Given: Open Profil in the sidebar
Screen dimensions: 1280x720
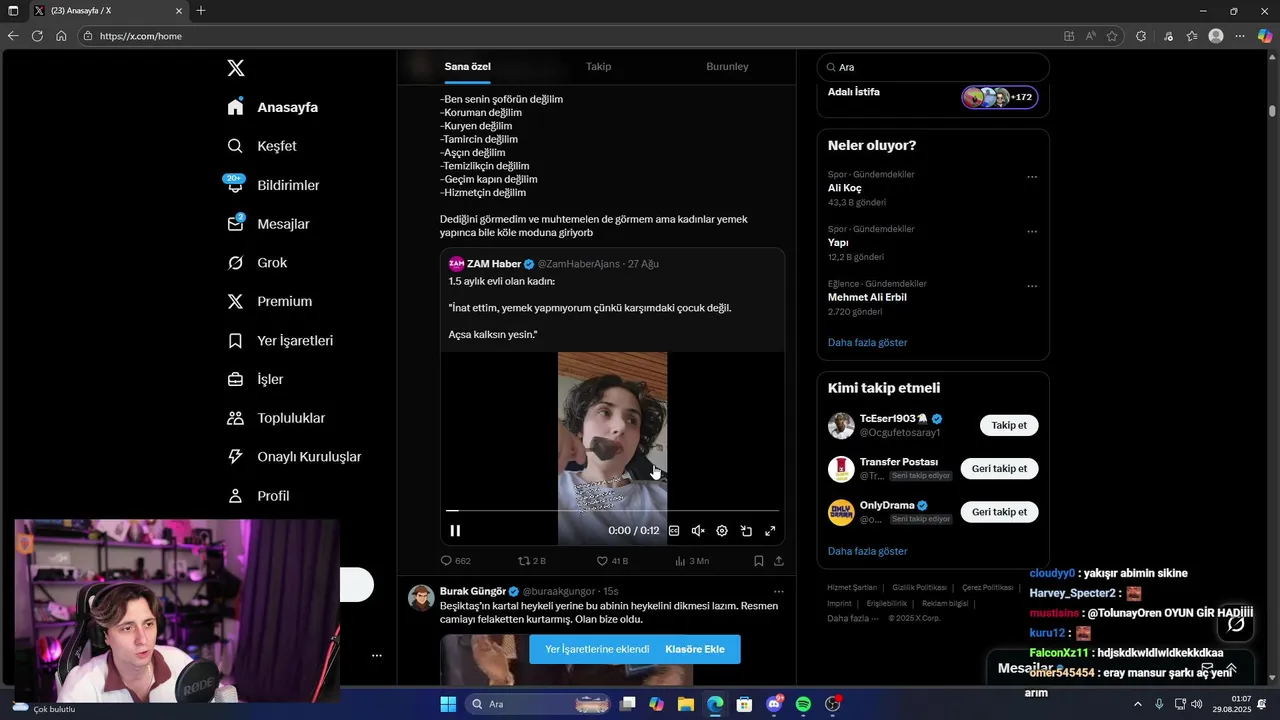Looking at the screenshot, I should point(258,496).
